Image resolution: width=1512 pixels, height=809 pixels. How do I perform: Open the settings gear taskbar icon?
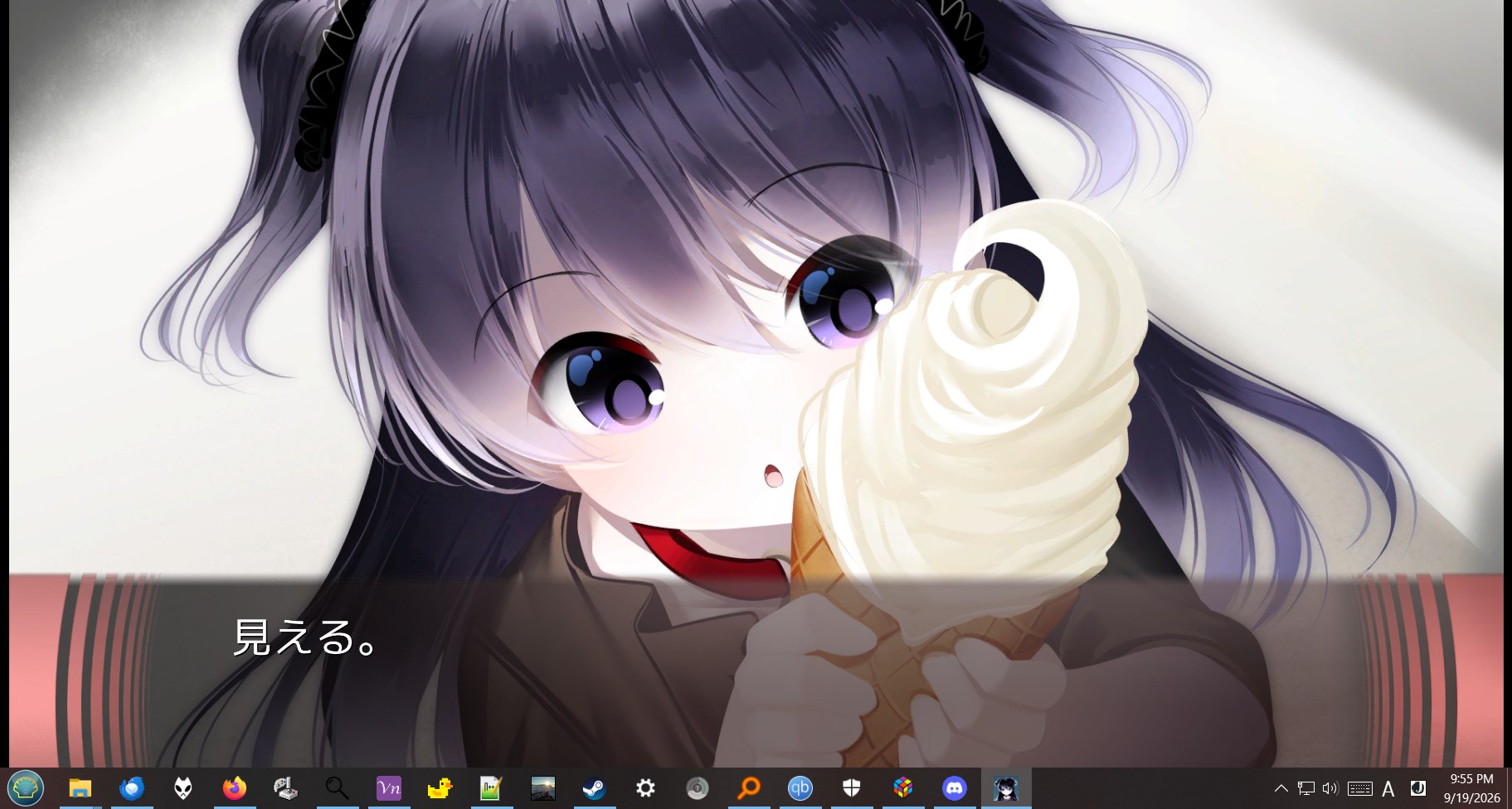pyautogui.click(x=645, y=787)
